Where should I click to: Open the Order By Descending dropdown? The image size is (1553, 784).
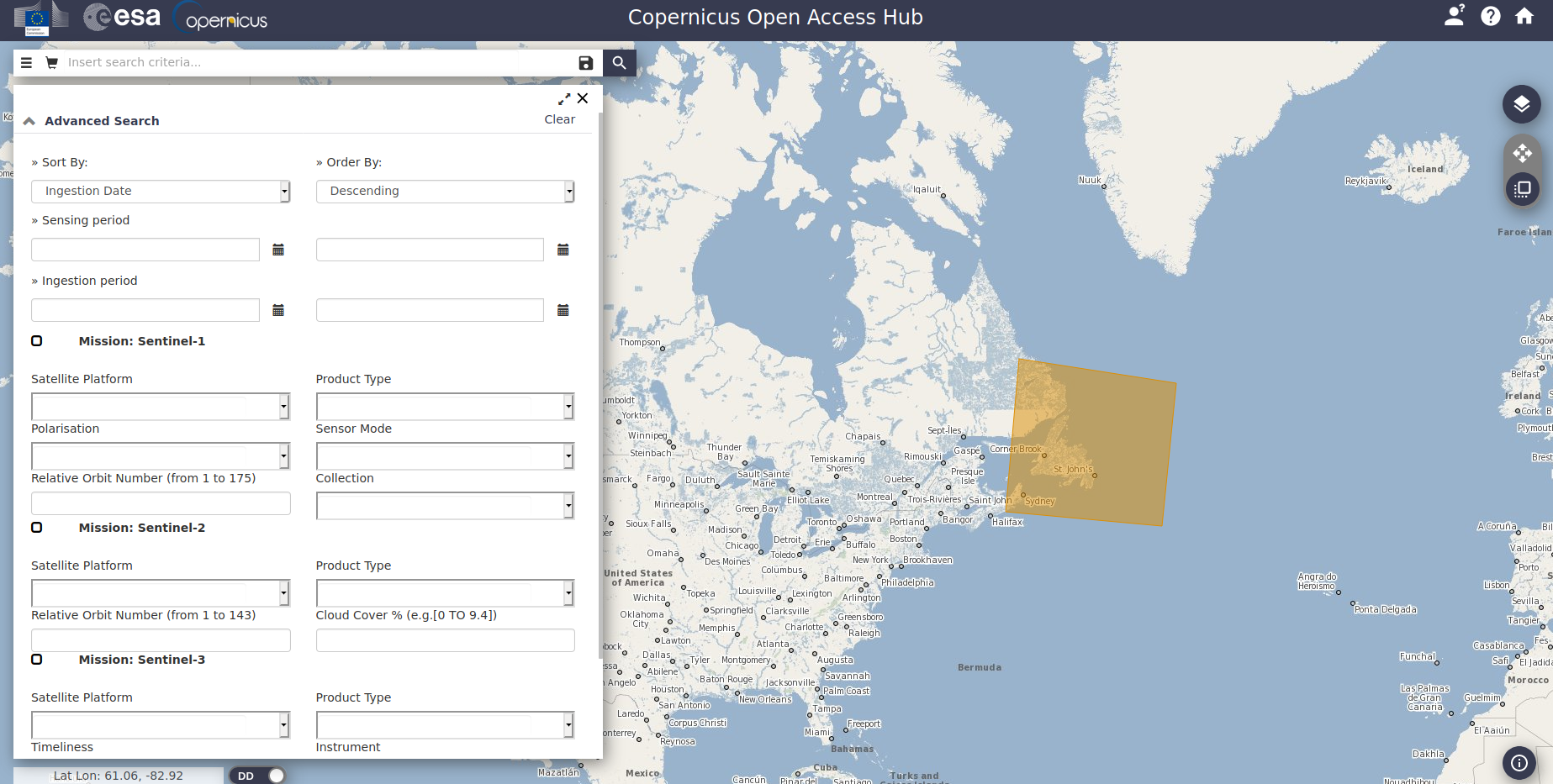445,192
